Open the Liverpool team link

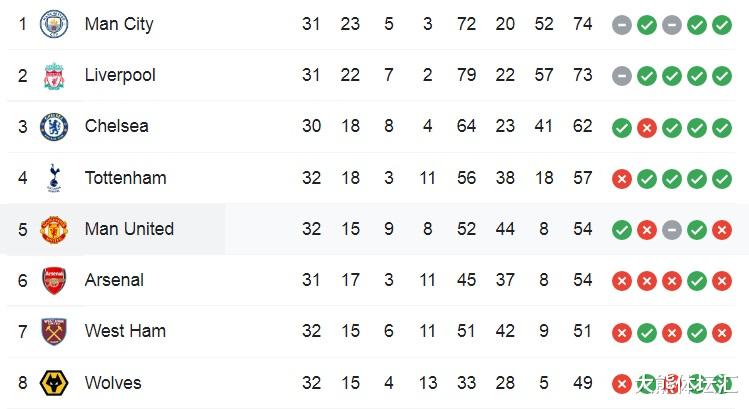point(120,75)
